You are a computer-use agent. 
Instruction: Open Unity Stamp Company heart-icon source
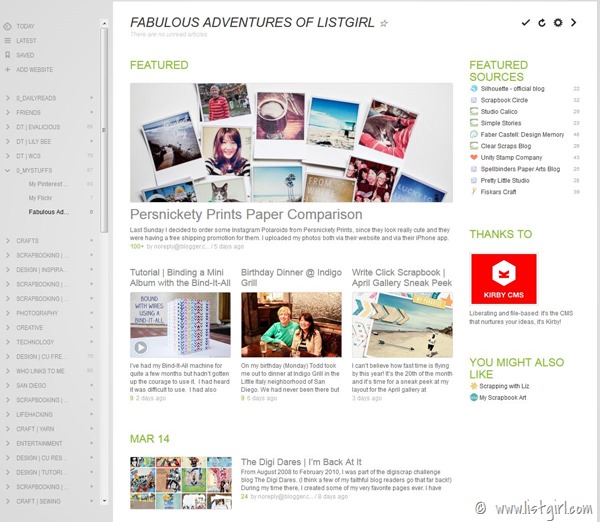tap(511, 158)
